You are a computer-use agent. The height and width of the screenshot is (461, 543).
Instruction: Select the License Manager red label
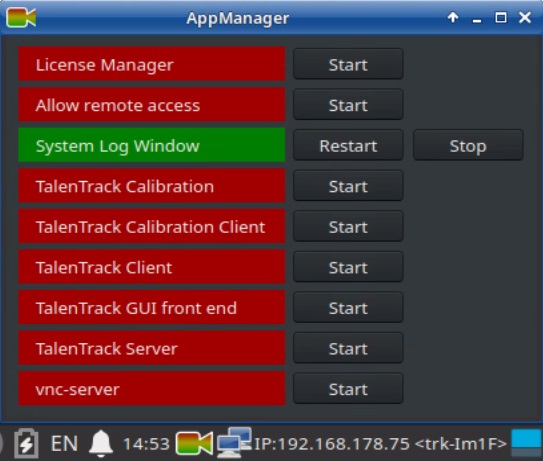[152, 64]
